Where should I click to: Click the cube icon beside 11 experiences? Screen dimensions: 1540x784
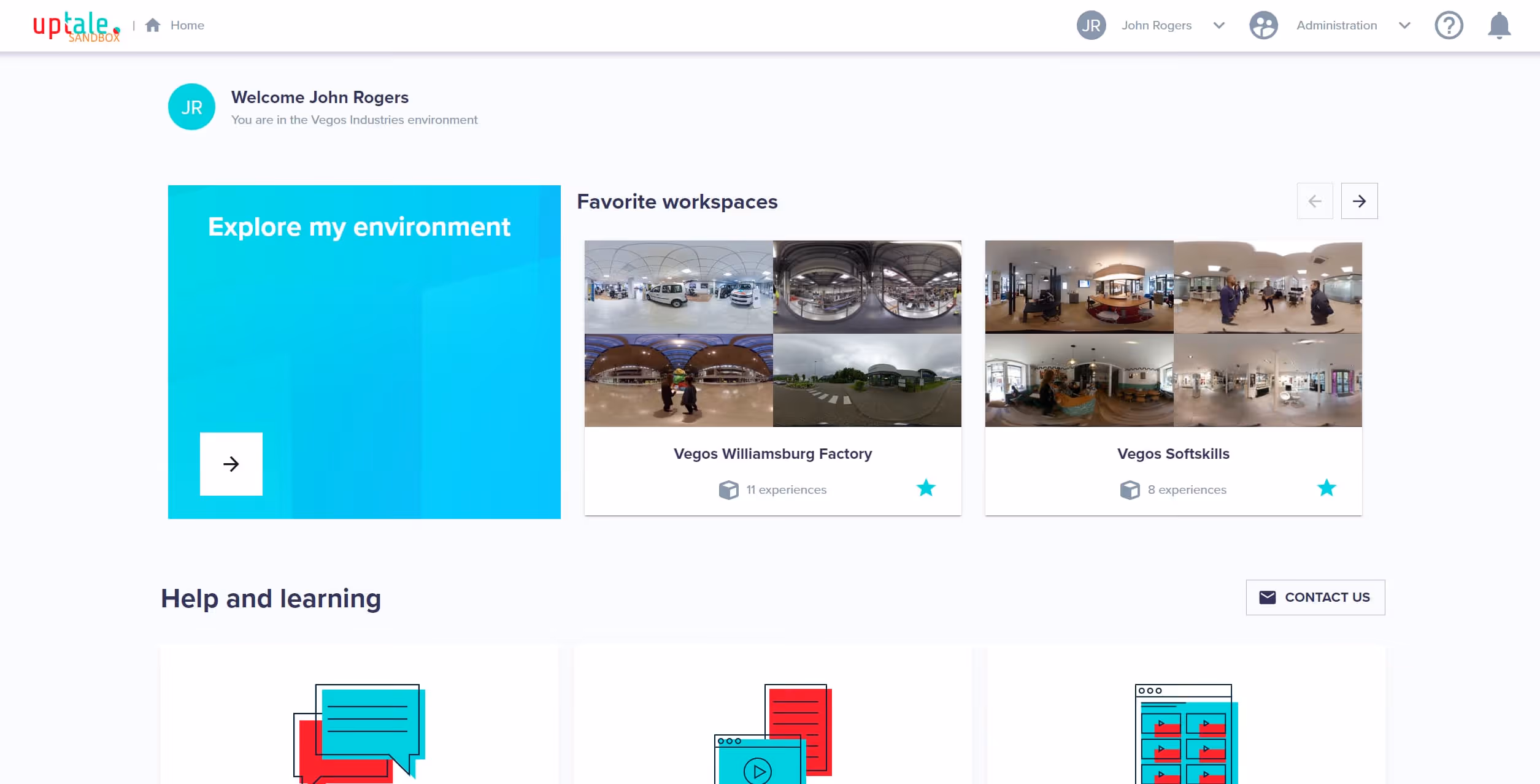[x=728, y=490]
